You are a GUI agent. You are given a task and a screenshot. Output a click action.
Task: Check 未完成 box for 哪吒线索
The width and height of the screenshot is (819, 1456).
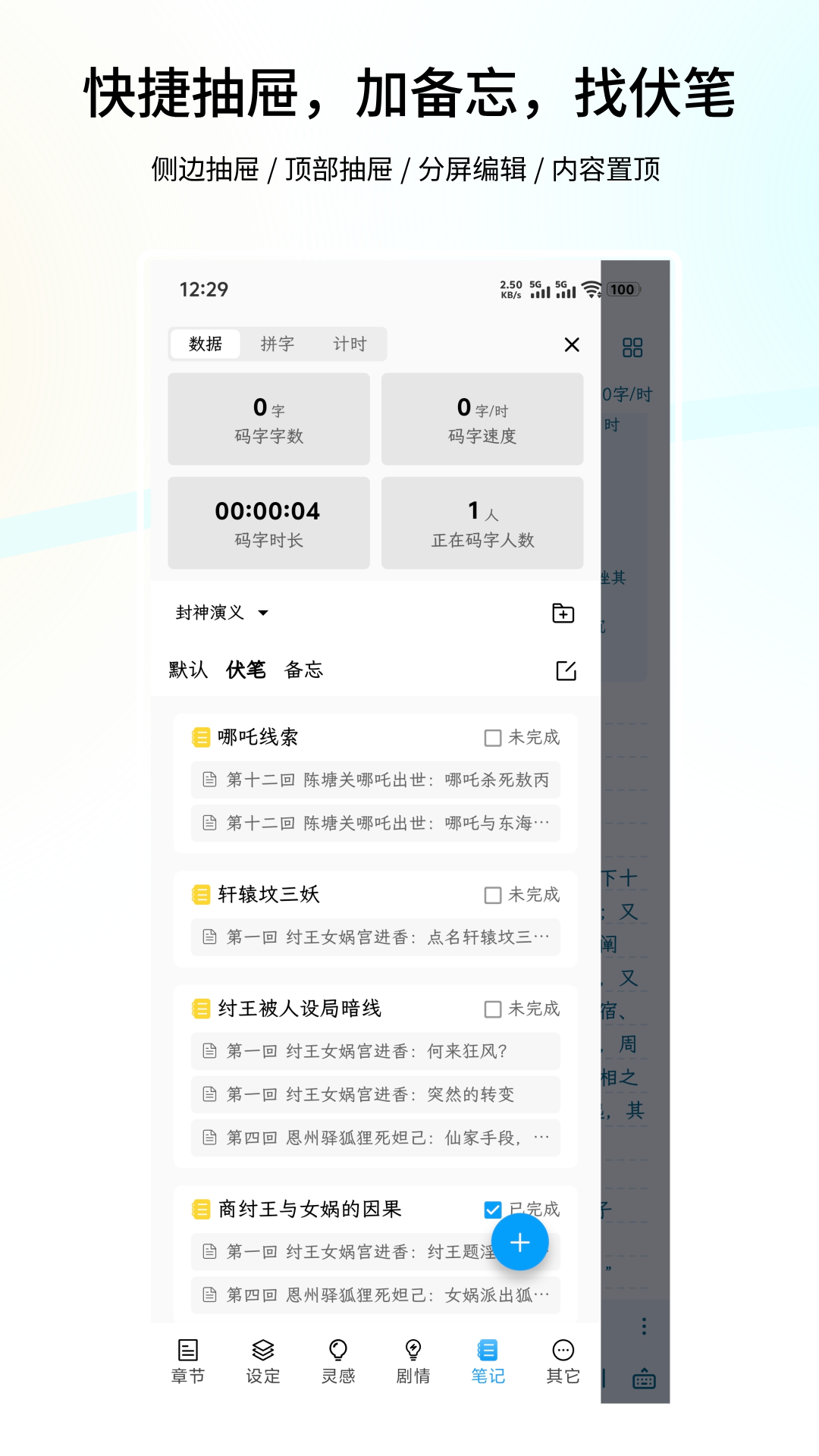pos(493,738)
